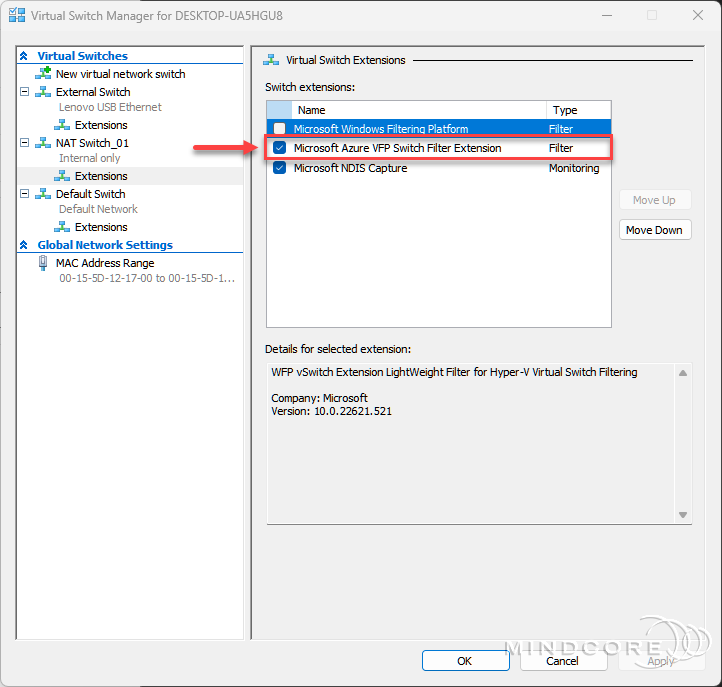
Task: Collapse the Default Switch tree node
Action: coord(24,194)
